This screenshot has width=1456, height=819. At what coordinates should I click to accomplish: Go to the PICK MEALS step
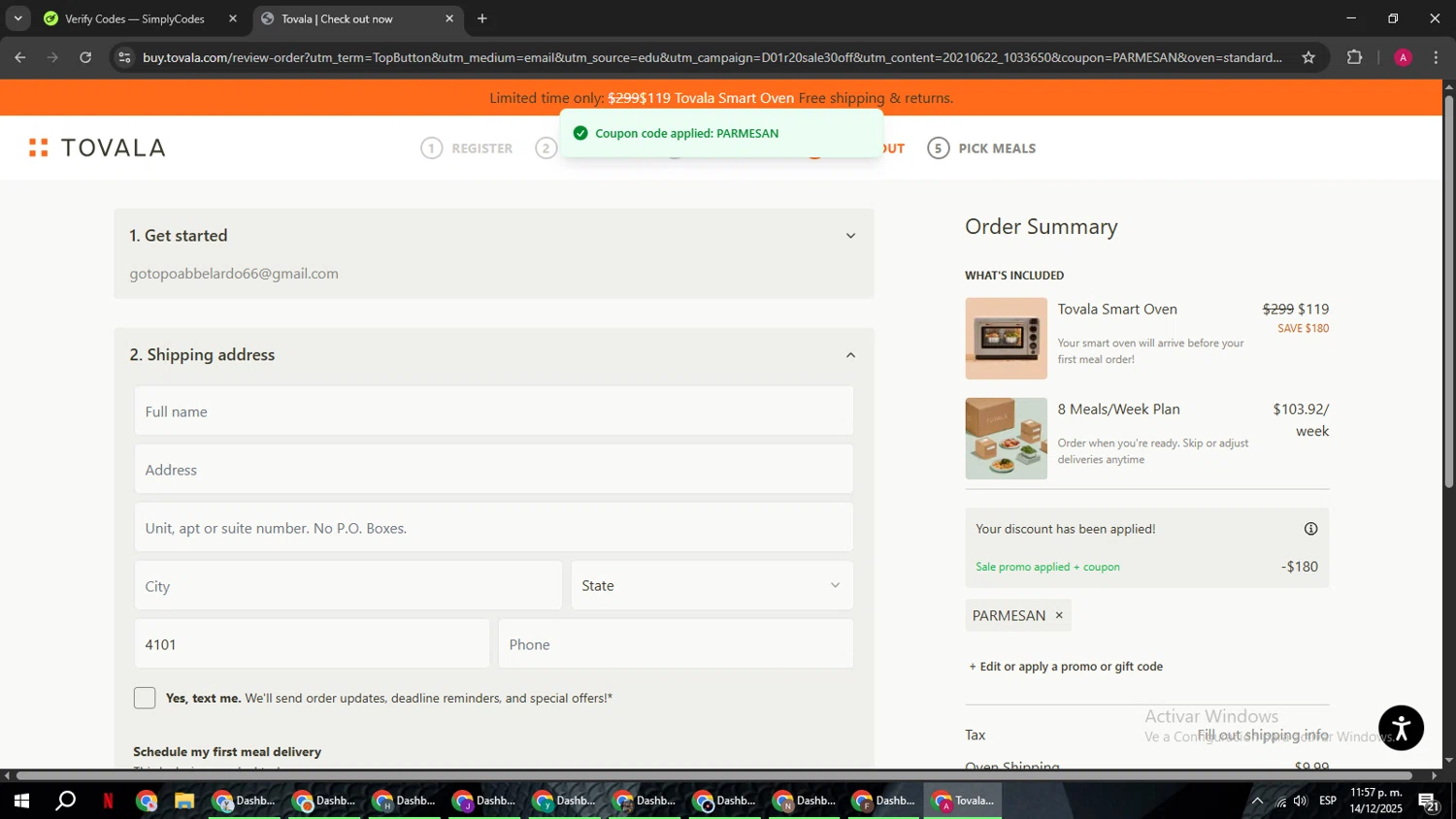[981, 148]
